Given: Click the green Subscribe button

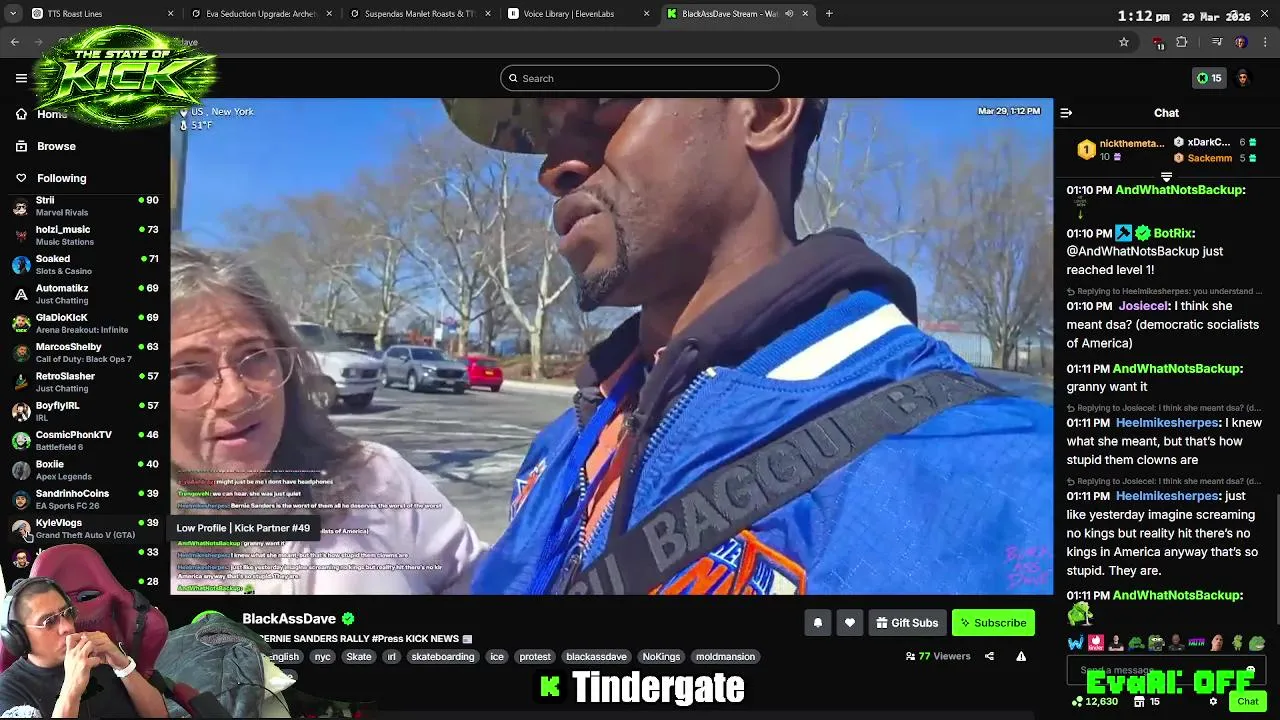Looking at the screenshot, I should coord(993,623).
